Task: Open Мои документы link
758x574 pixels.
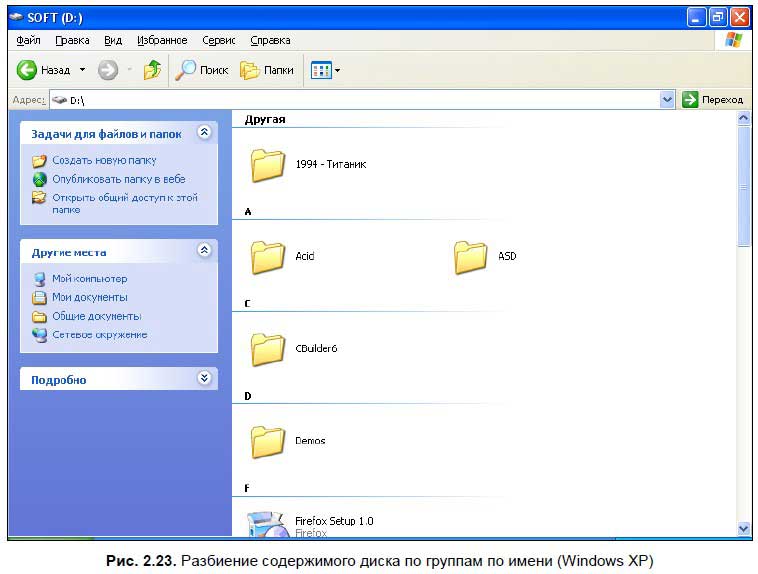Action: (90, 297)
